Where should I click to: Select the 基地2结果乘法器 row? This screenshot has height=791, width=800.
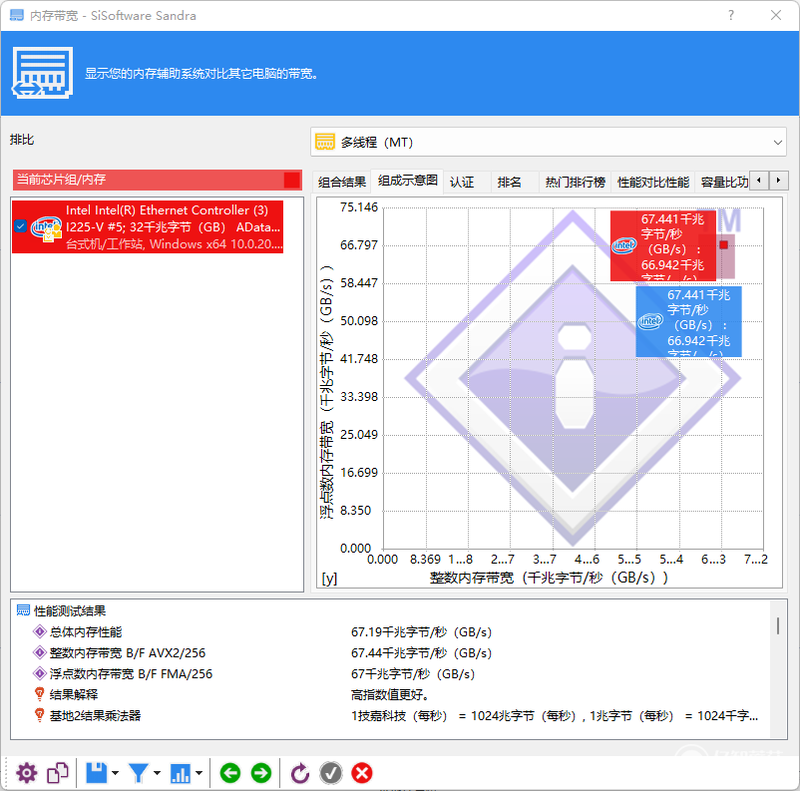coord(390,715)
